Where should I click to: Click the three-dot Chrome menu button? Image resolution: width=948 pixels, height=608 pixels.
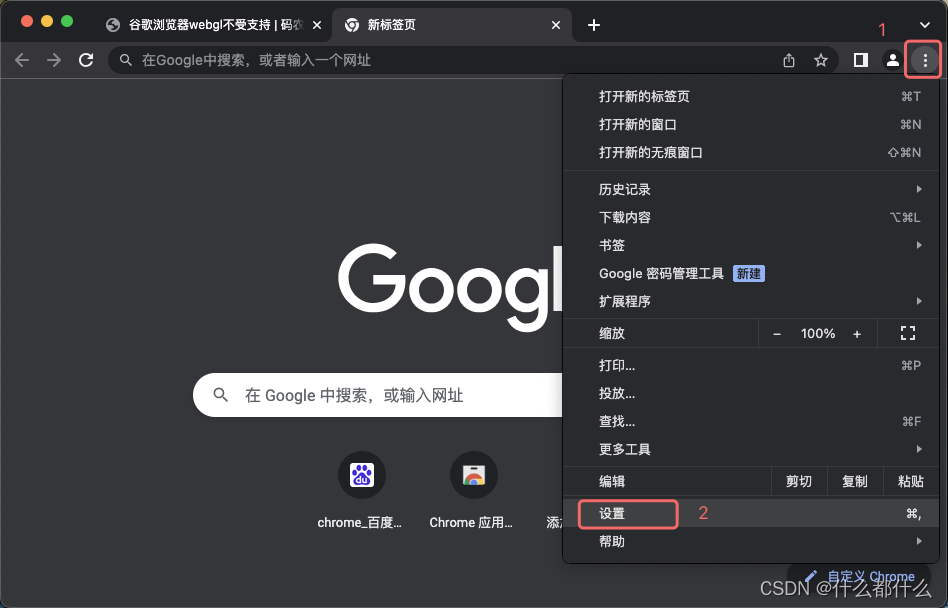tap(924, 60)
